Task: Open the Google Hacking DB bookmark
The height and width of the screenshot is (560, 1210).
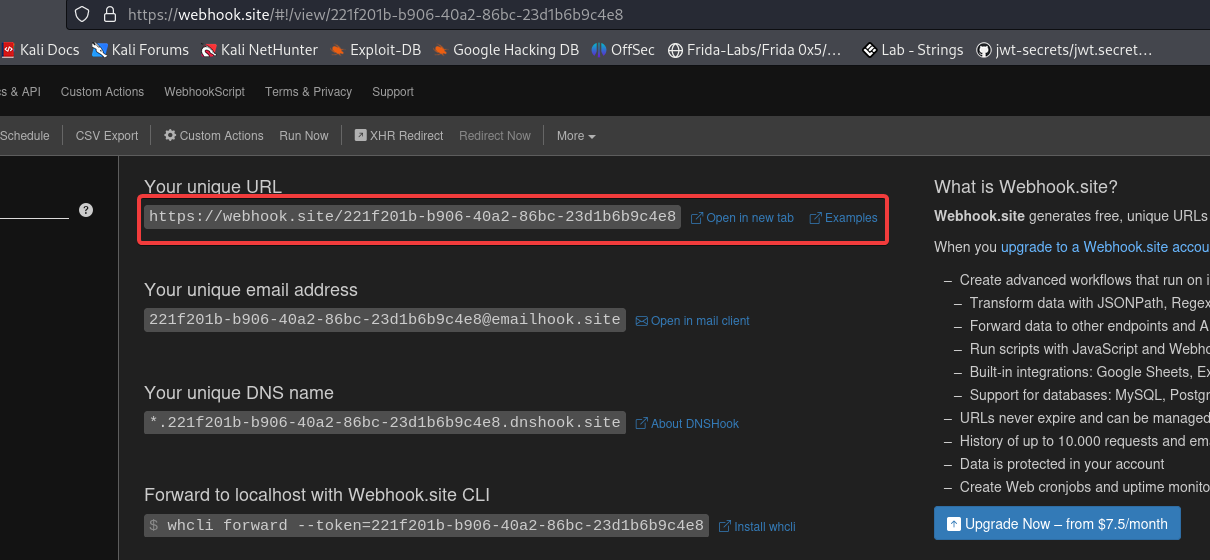Action: click(505, 49)
